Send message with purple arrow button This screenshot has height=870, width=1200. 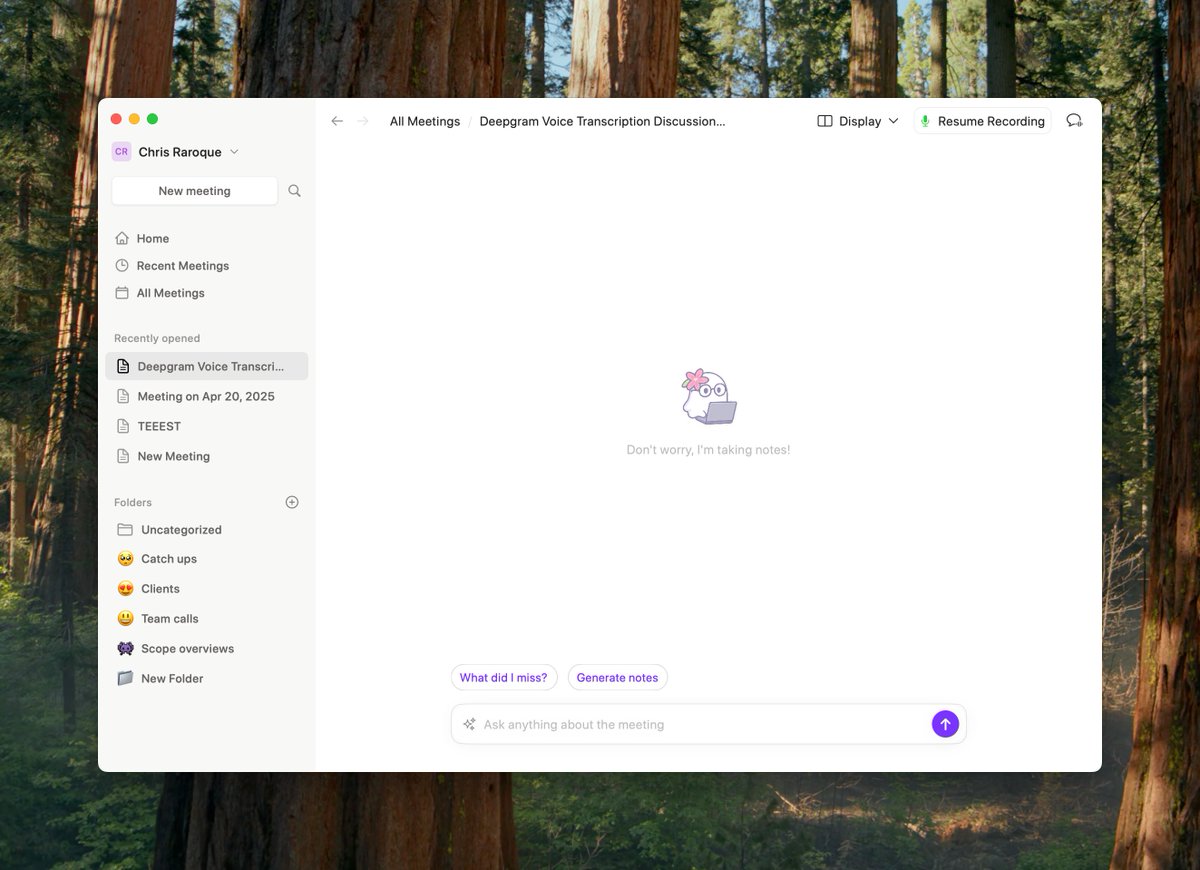click(945, 724)
